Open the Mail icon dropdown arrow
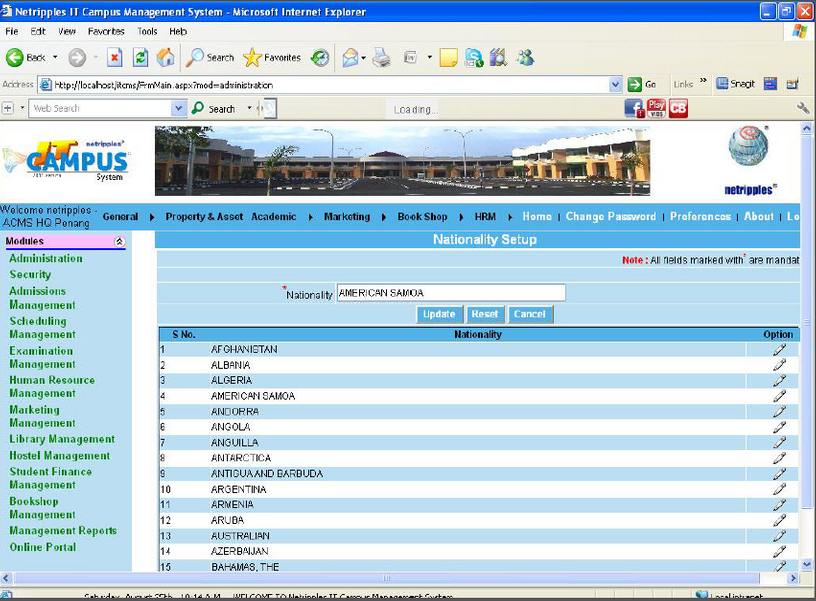The height and width of the screenshot is (601, 816). click(363, 57)
